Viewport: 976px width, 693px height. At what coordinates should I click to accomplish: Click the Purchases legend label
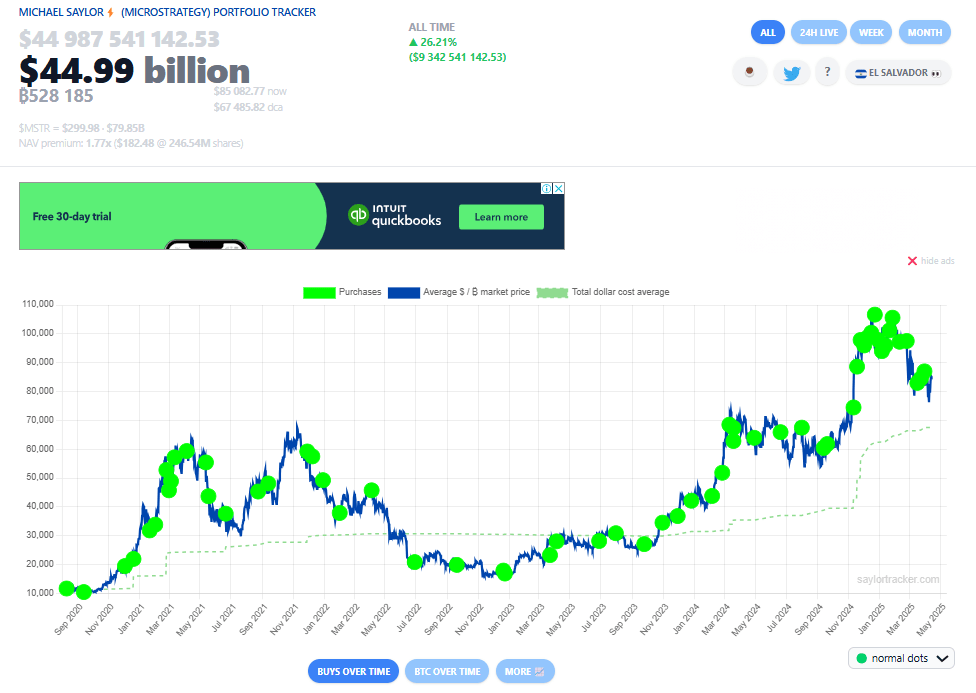(360, 292)
